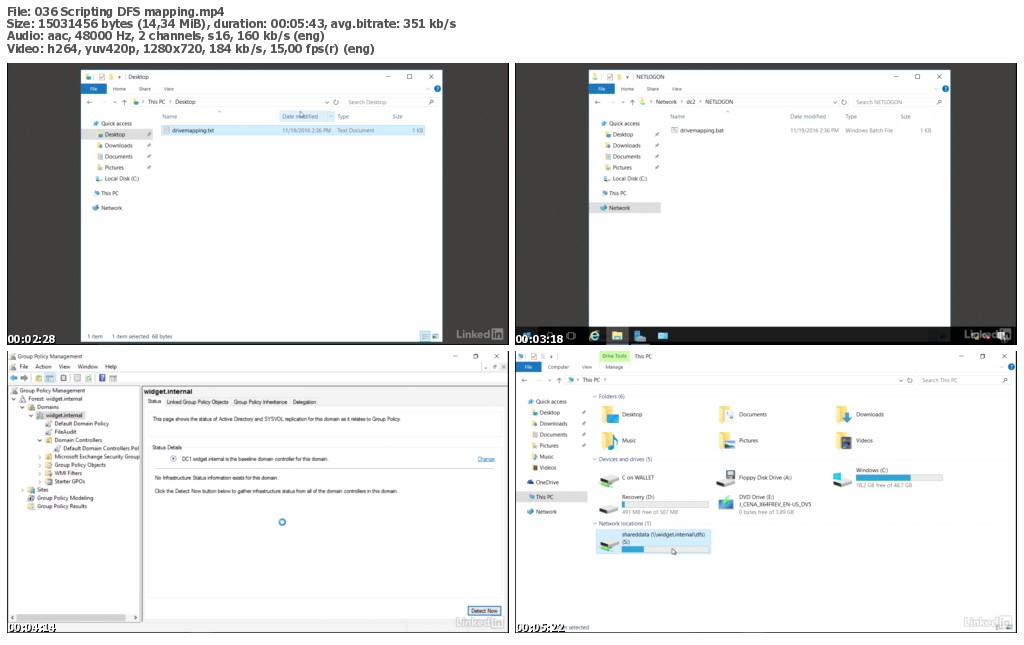Open help icon in NETLOGON explorer window
1024x645 pixels.
tap(945, 89)
